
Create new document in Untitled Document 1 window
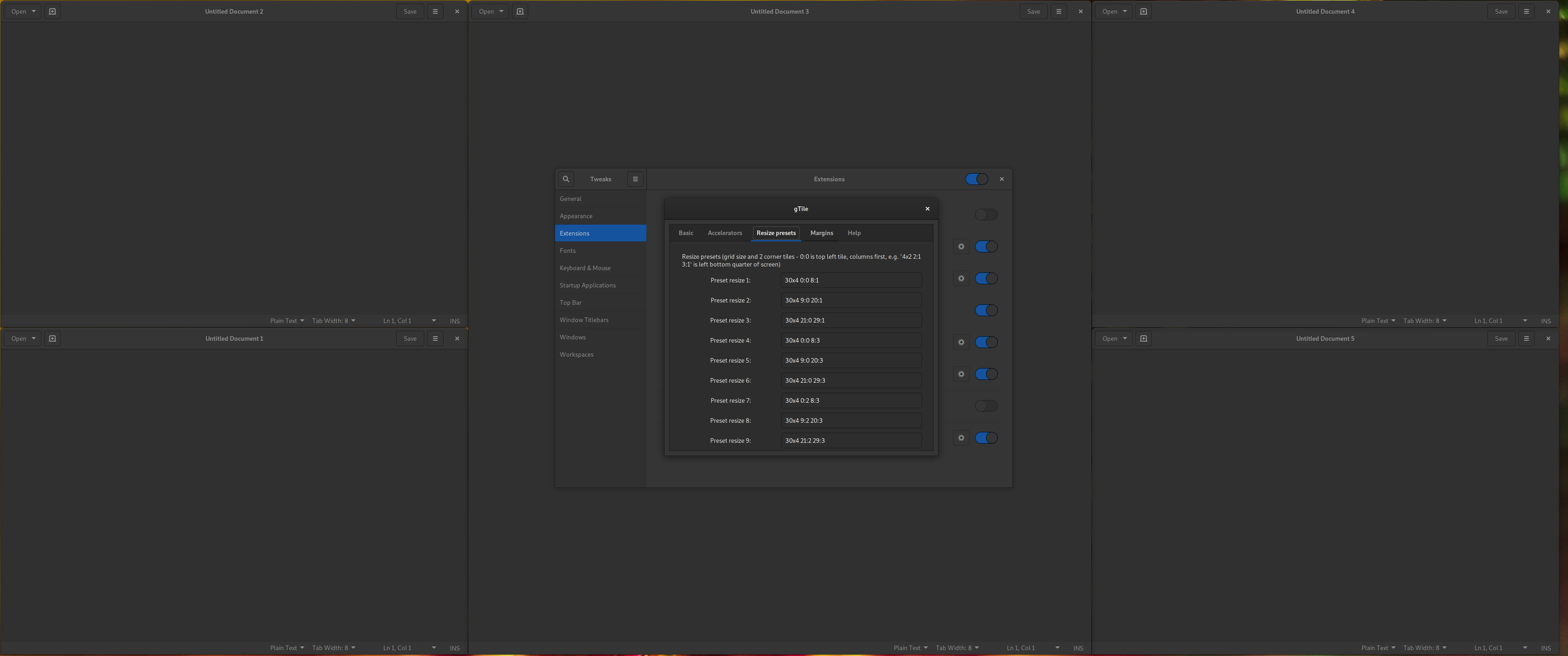coord(52,338)
